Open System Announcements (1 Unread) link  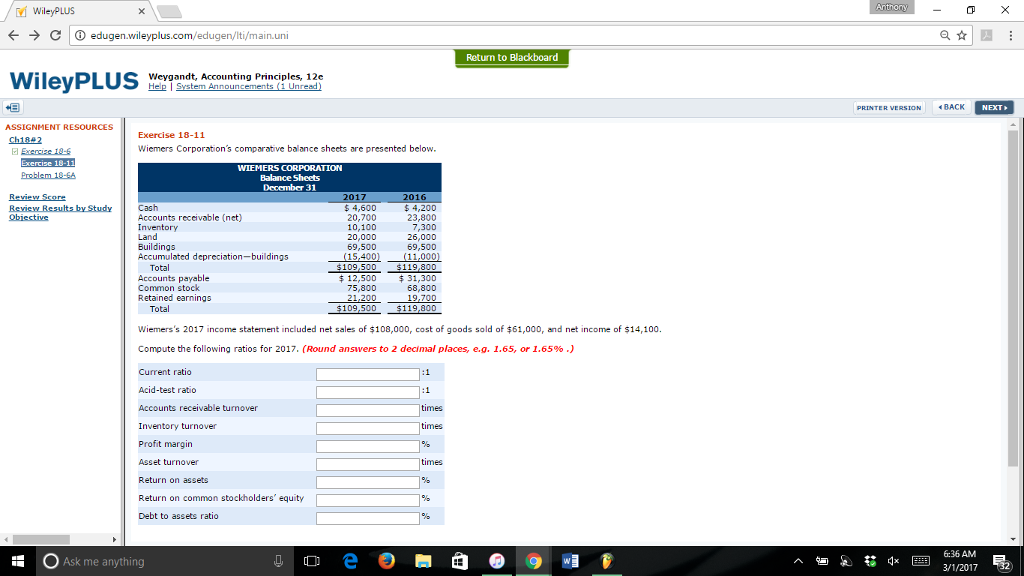point(249,86)
